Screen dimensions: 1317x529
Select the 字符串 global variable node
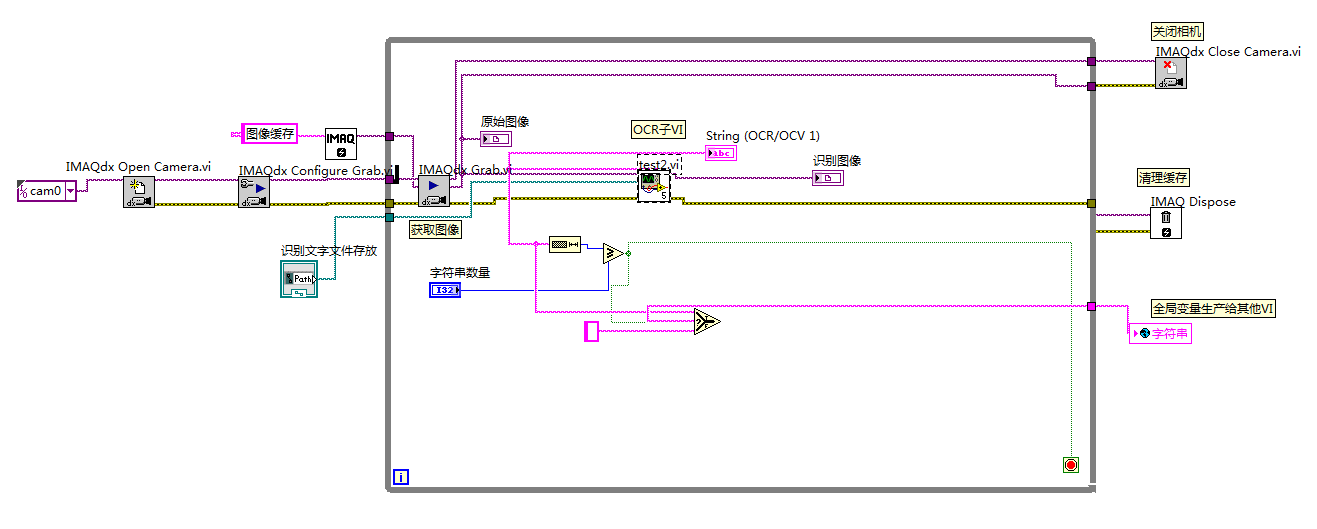pos(1160,334)
